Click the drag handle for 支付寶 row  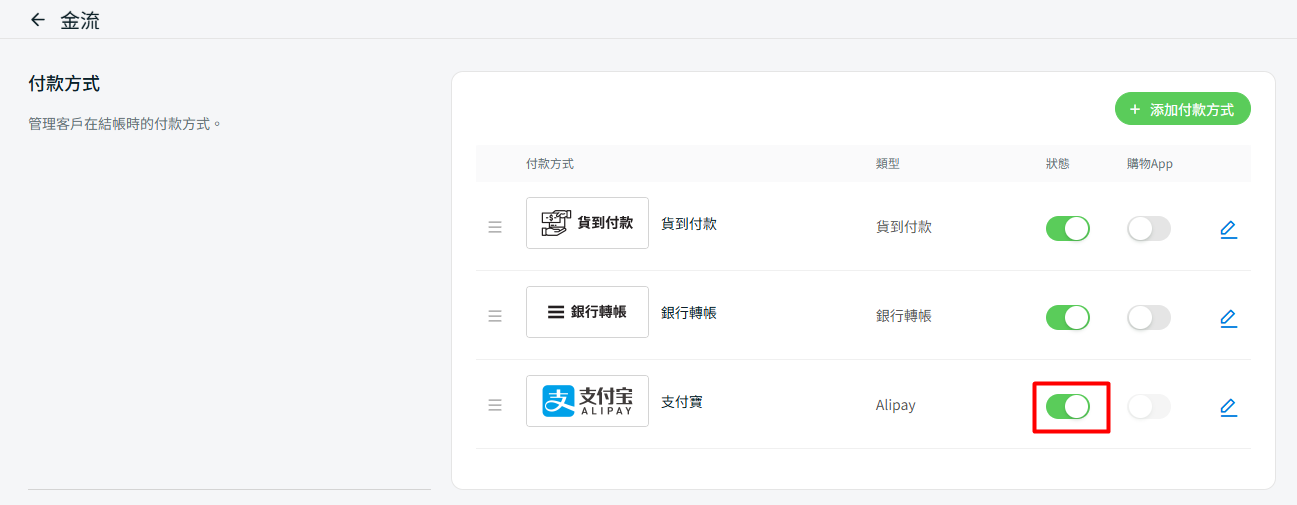[x=495, y=405]
